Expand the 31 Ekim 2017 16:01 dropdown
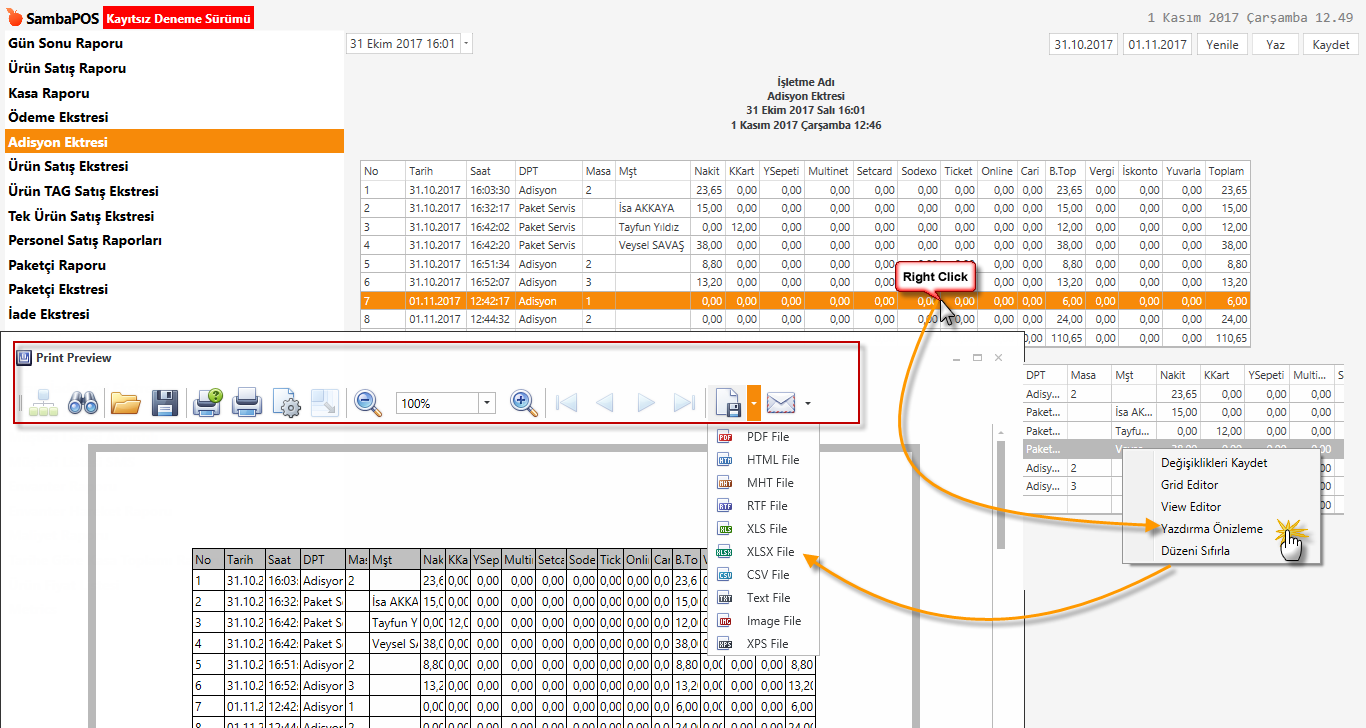Viewport: 1366px width, 728px height. pos(467,44)
